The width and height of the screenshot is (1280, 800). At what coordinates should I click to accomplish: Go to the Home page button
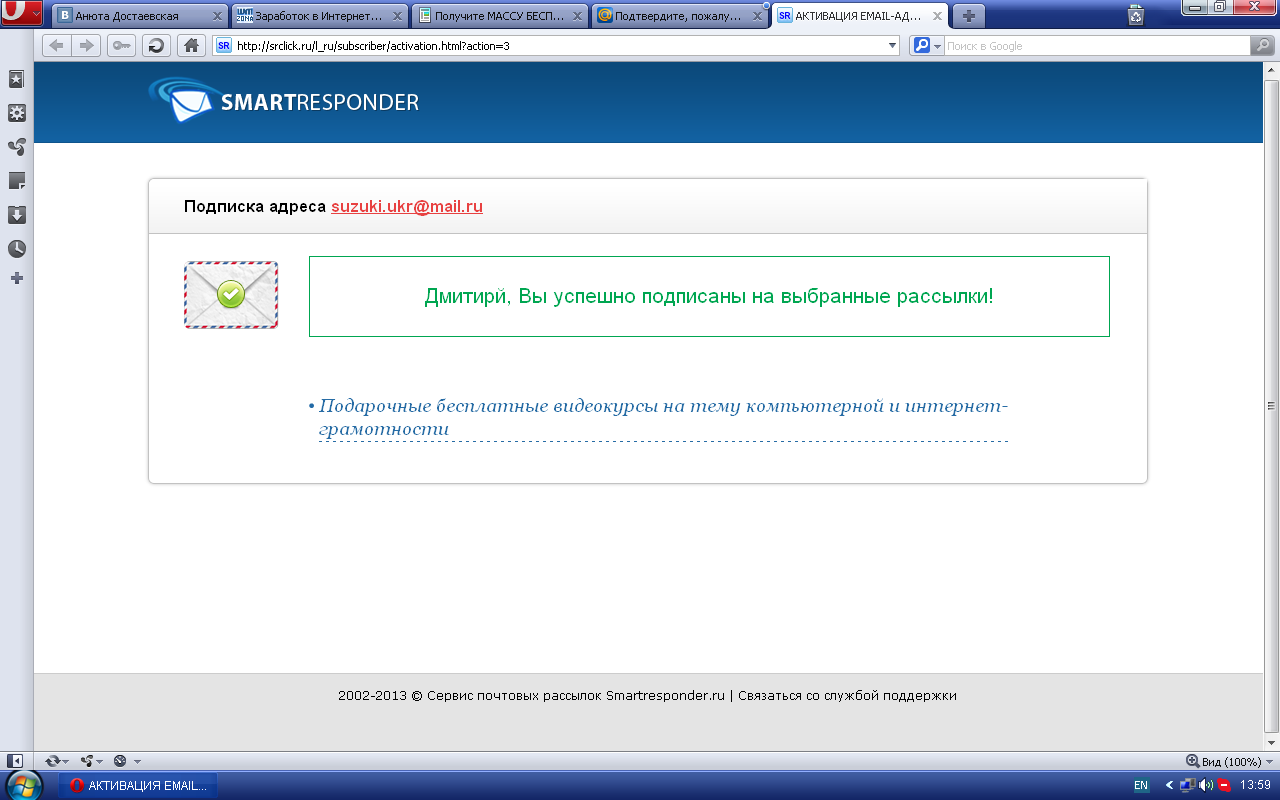coord(192,45)
